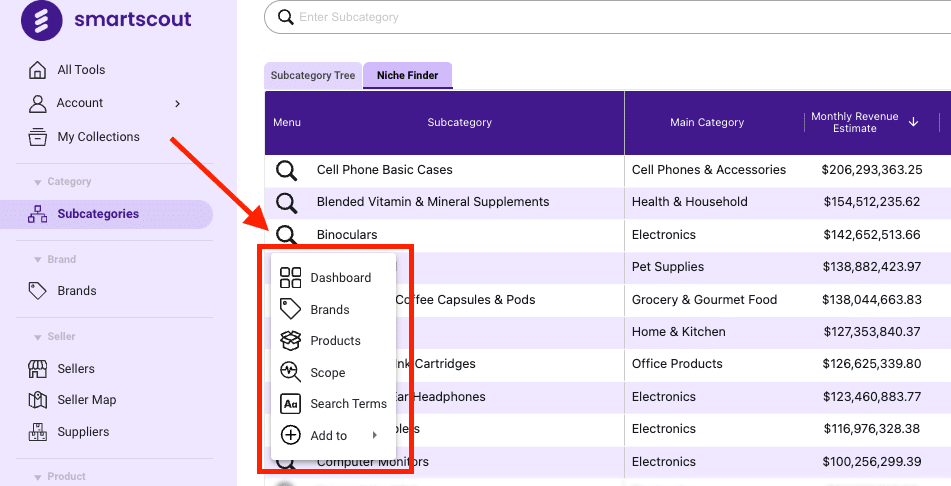Screen dimensions: 951x486
Task: Collapse the Product section
Action: coord(38,477)
